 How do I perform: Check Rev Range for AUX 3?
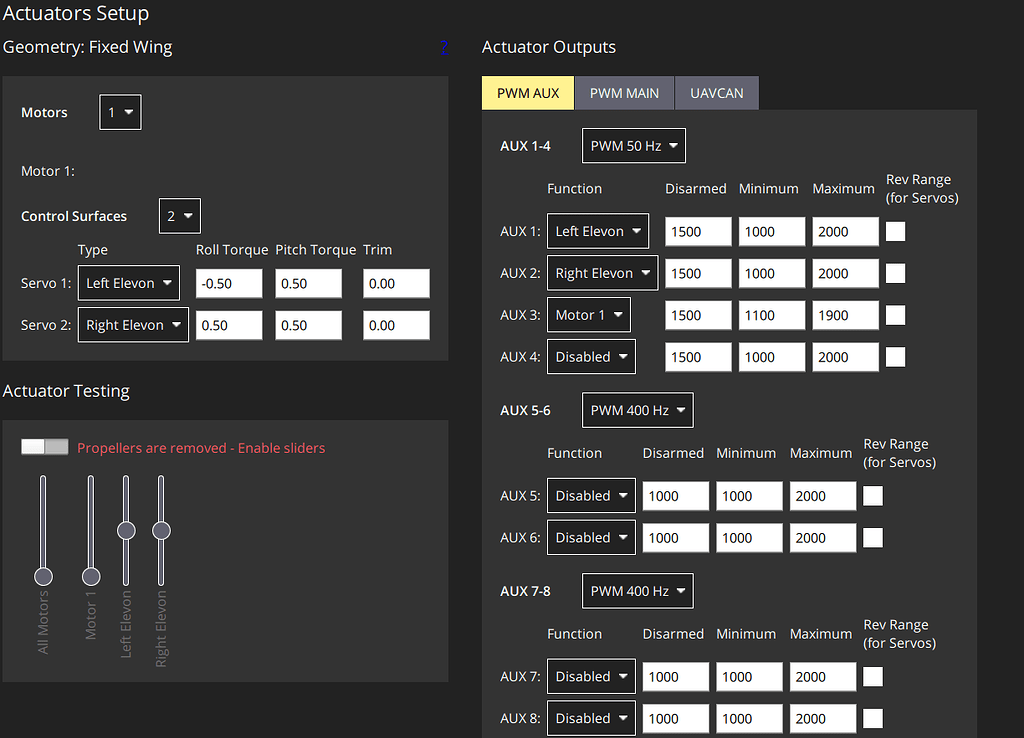coord(895,315)
